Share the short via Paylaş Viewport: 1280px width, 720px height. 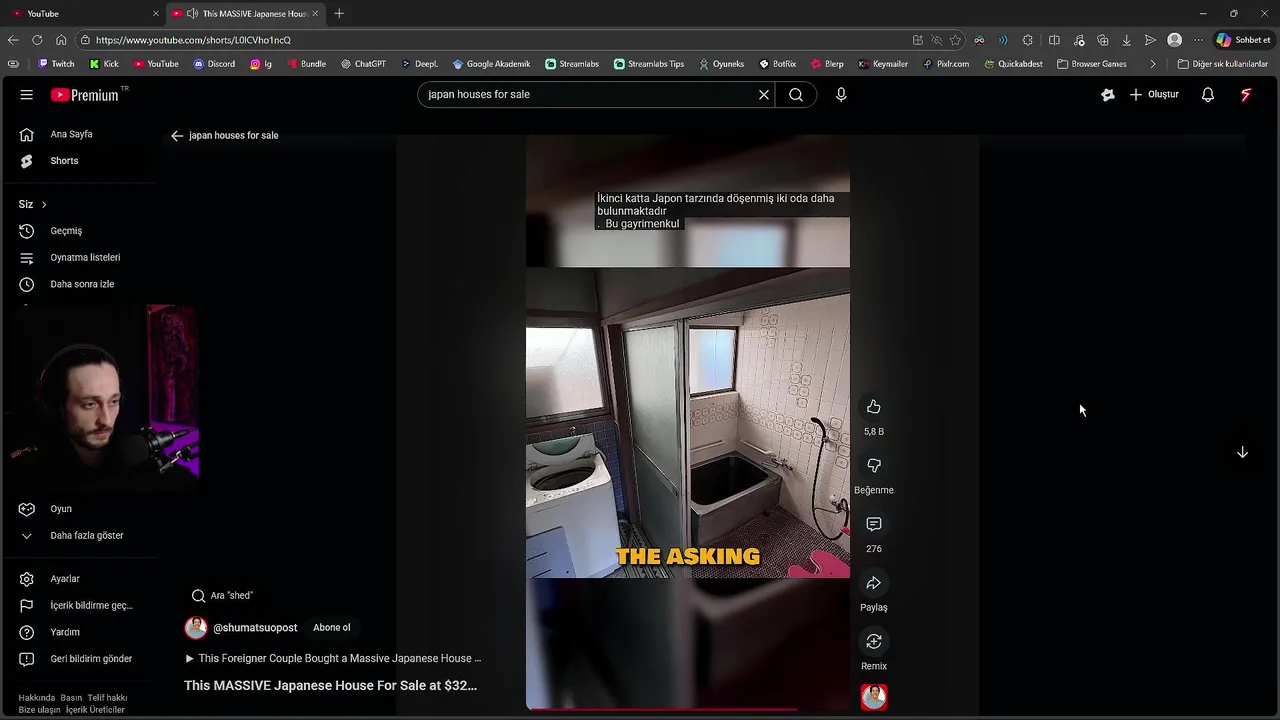point(874,583)
